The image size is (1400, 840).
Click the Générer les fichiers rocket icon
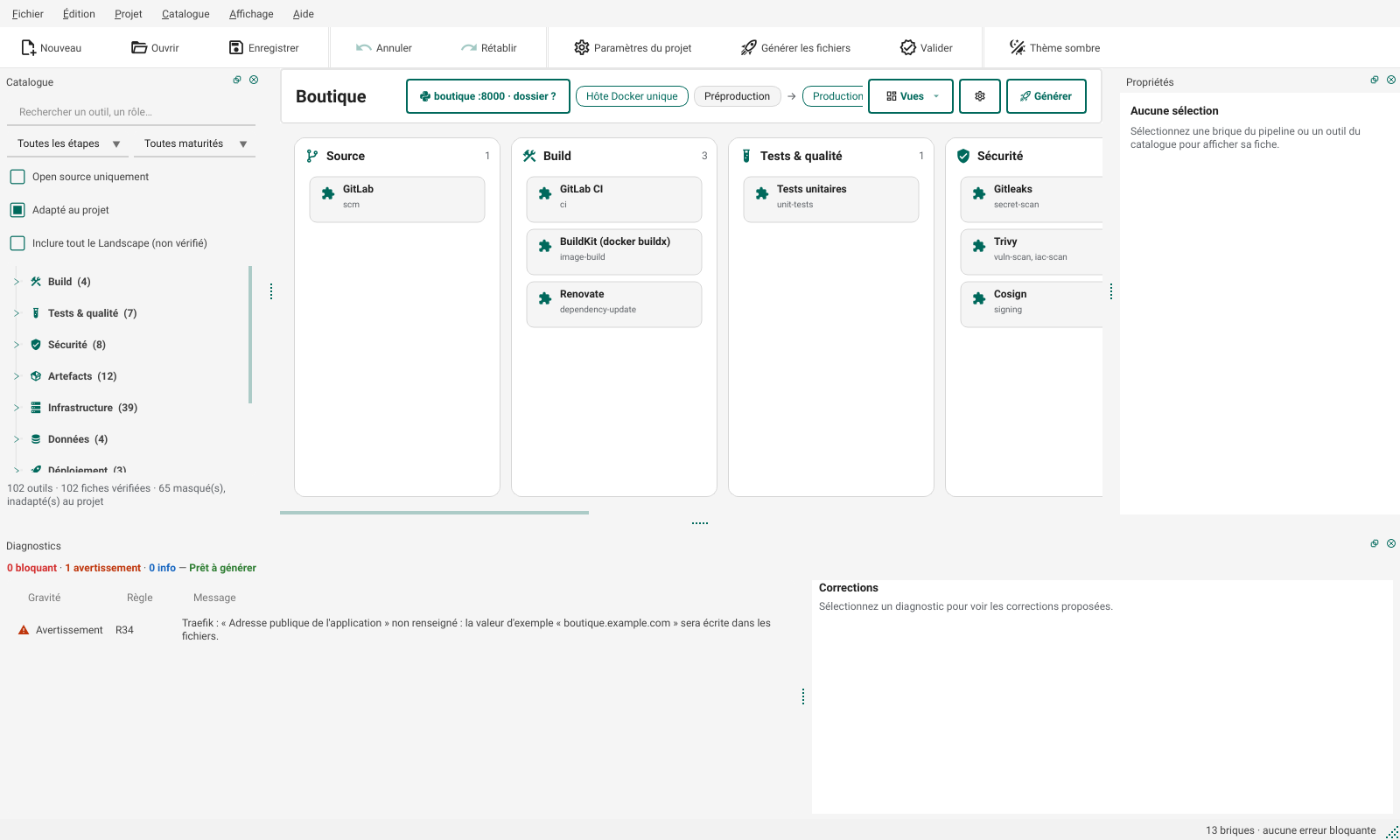749,47
